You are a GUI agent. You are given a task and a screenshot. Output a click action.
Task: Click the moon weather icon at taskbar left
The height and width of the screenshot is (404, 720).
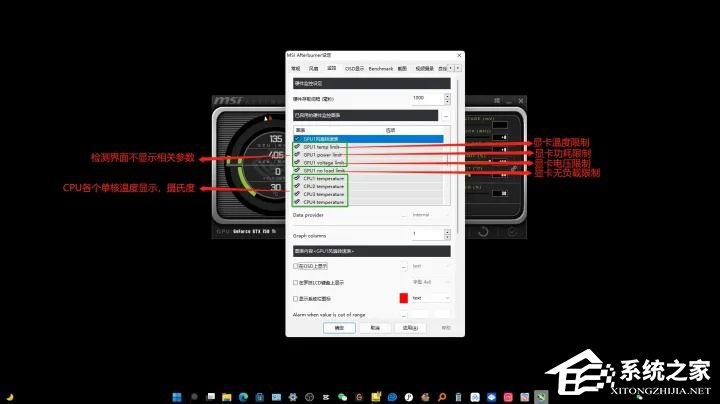point(10,397)
